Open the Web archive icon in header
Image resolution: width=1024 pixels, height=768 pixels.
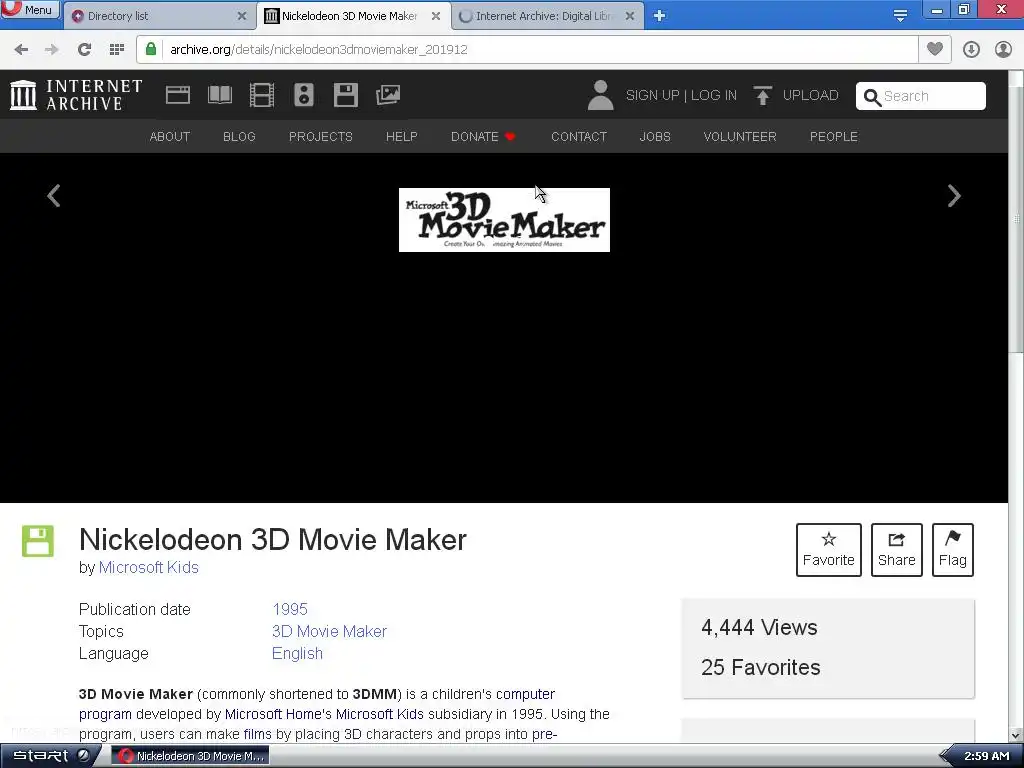pos(178,95)
